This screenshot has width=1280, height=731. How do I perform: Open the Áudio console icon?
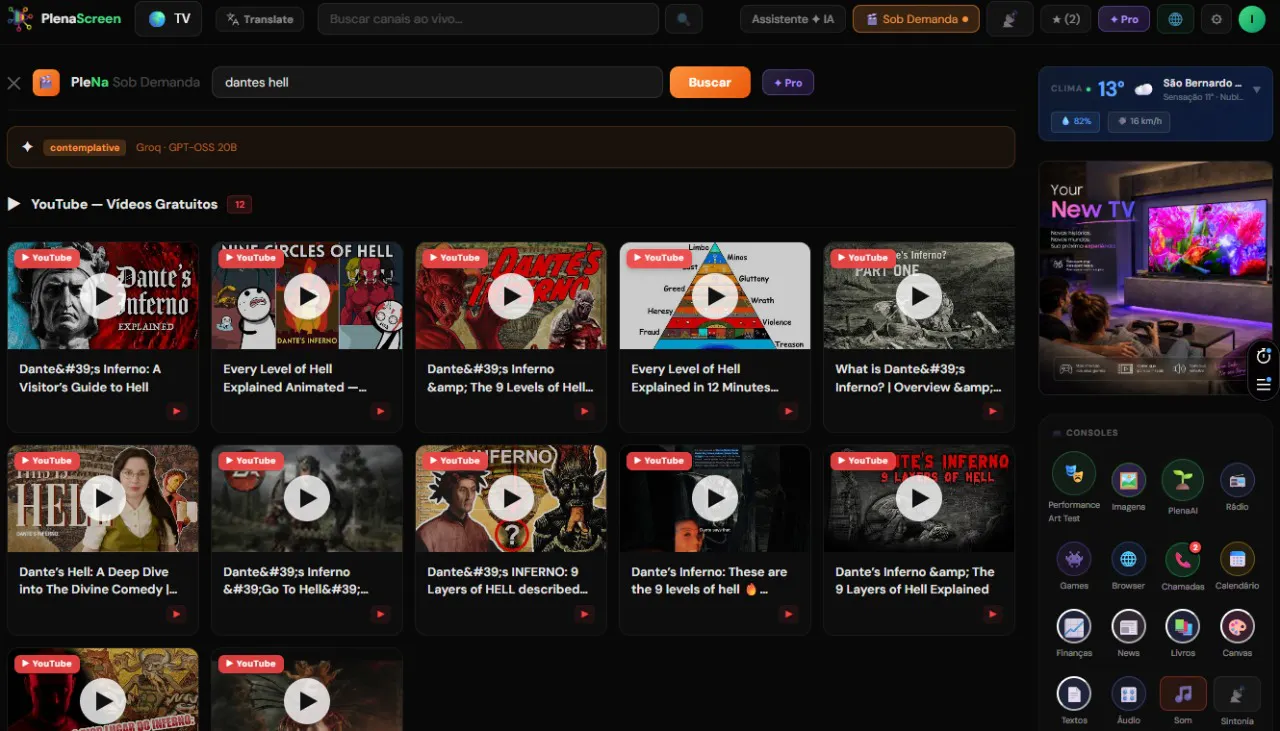(1128, 694)
